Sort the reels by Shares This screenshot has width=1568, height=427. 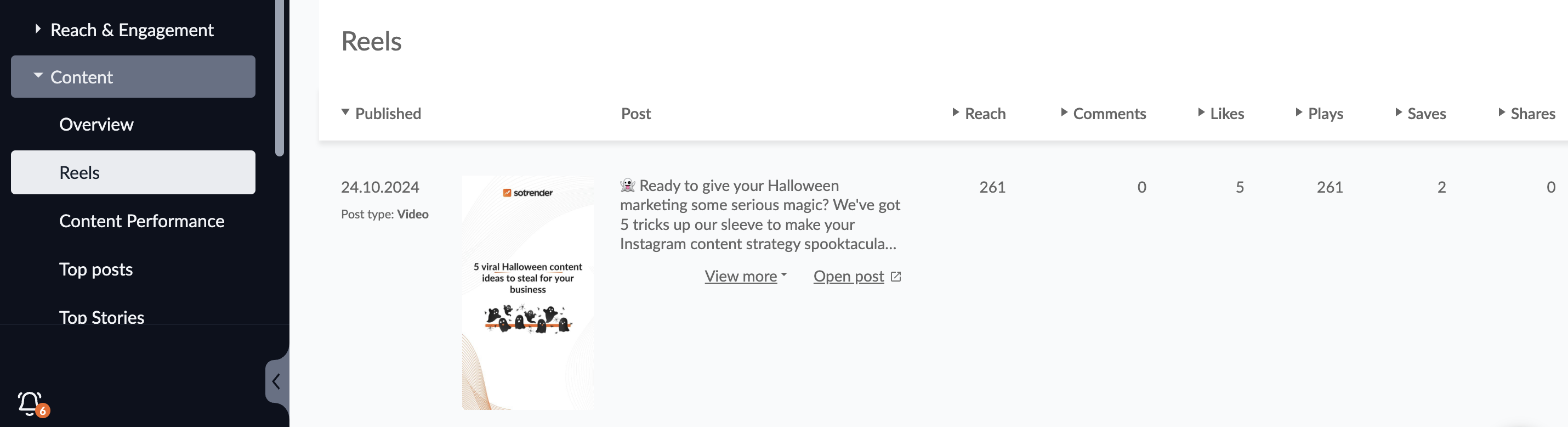pos(1531,114)
